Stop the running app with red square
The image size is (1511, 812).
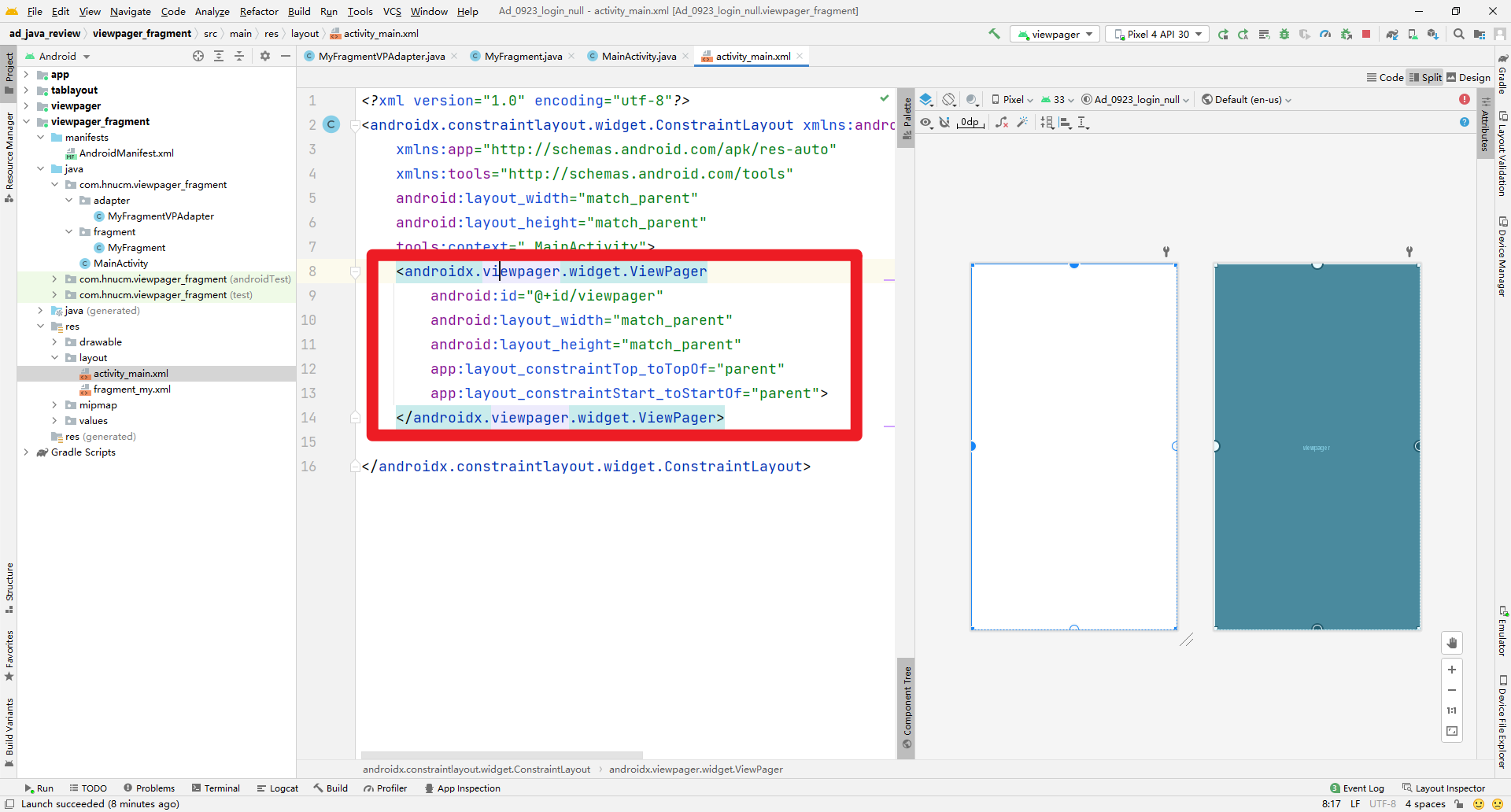[1367, 34]
